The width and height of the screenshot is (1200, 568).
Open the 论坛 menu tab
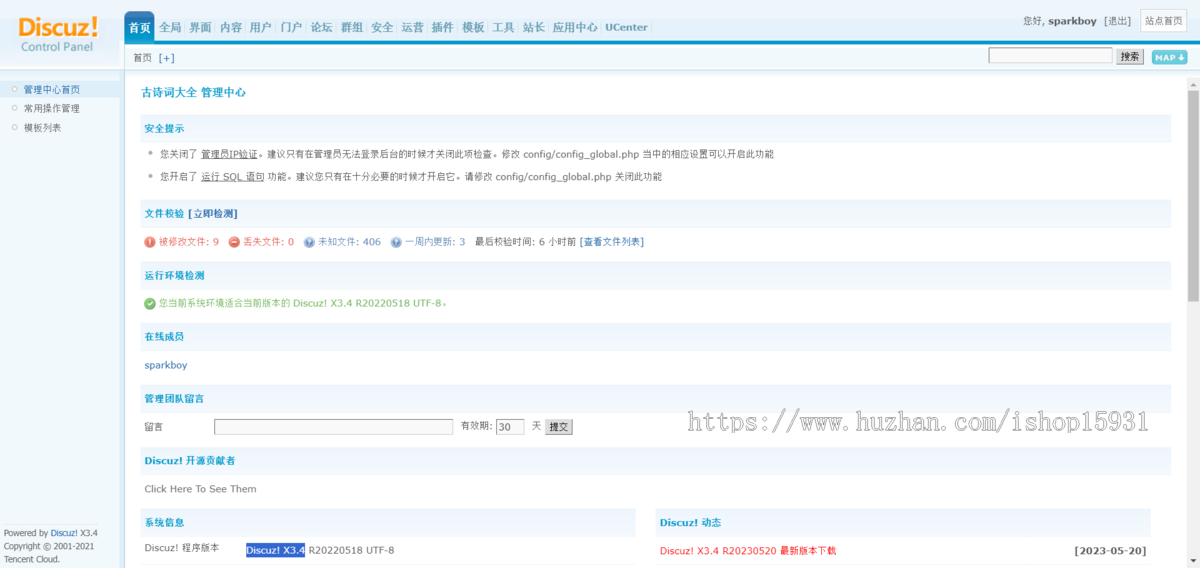[321, 27]
